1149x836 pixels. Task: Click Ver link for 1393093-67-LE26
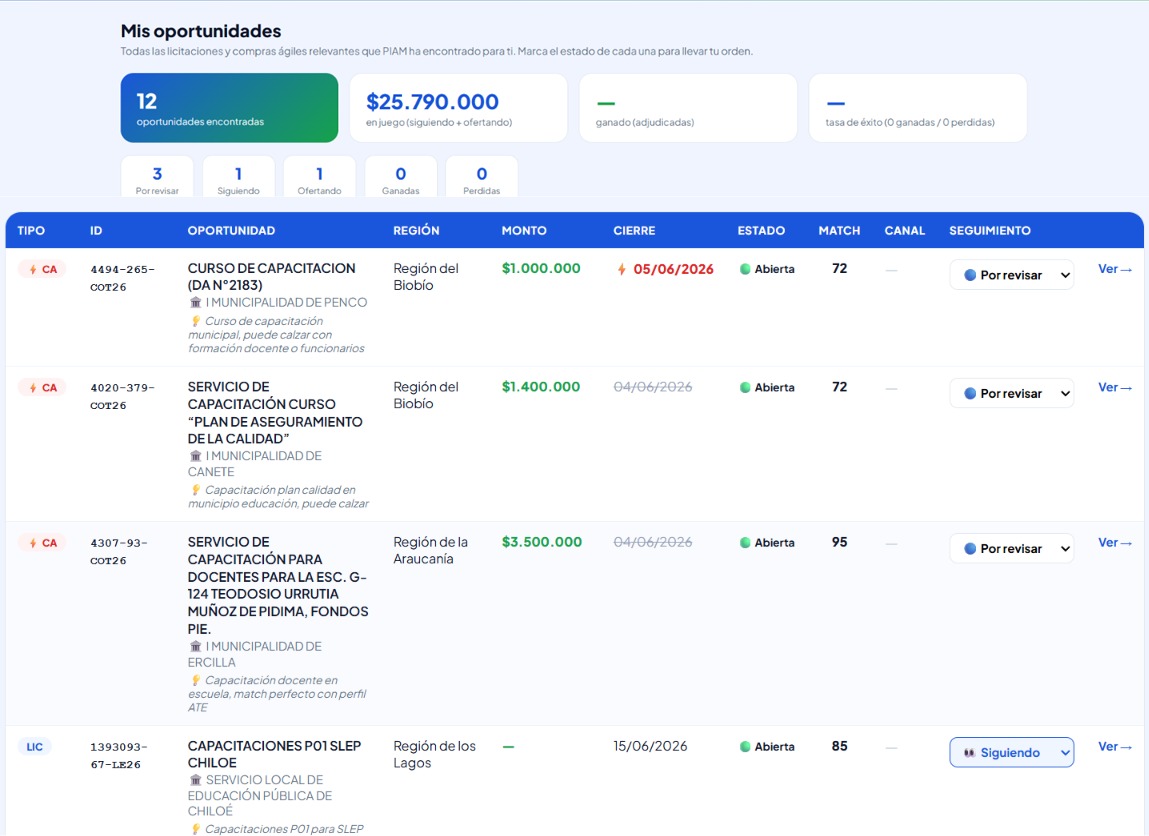pos(1115,747)
